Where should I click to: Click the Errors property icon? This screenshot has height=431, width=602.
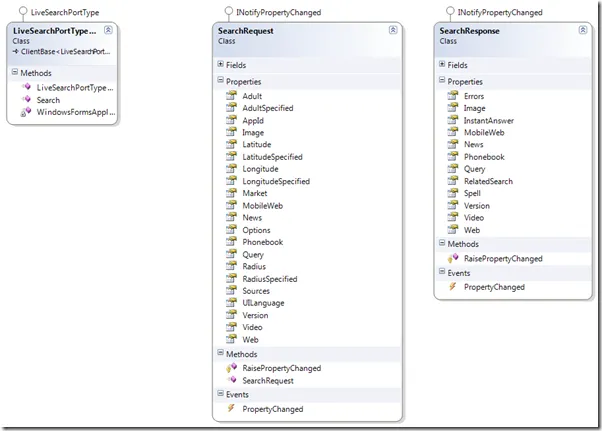453,95
